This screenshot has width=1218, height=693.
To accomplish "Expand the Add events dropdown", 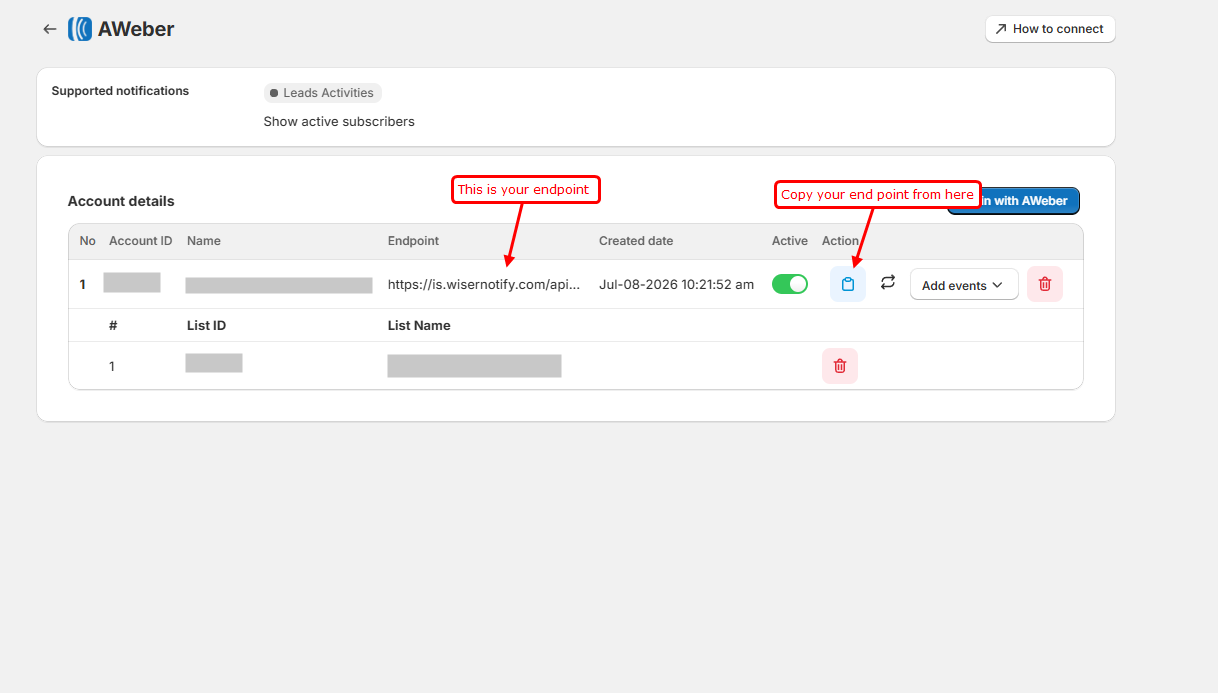I will pos(964,285).
